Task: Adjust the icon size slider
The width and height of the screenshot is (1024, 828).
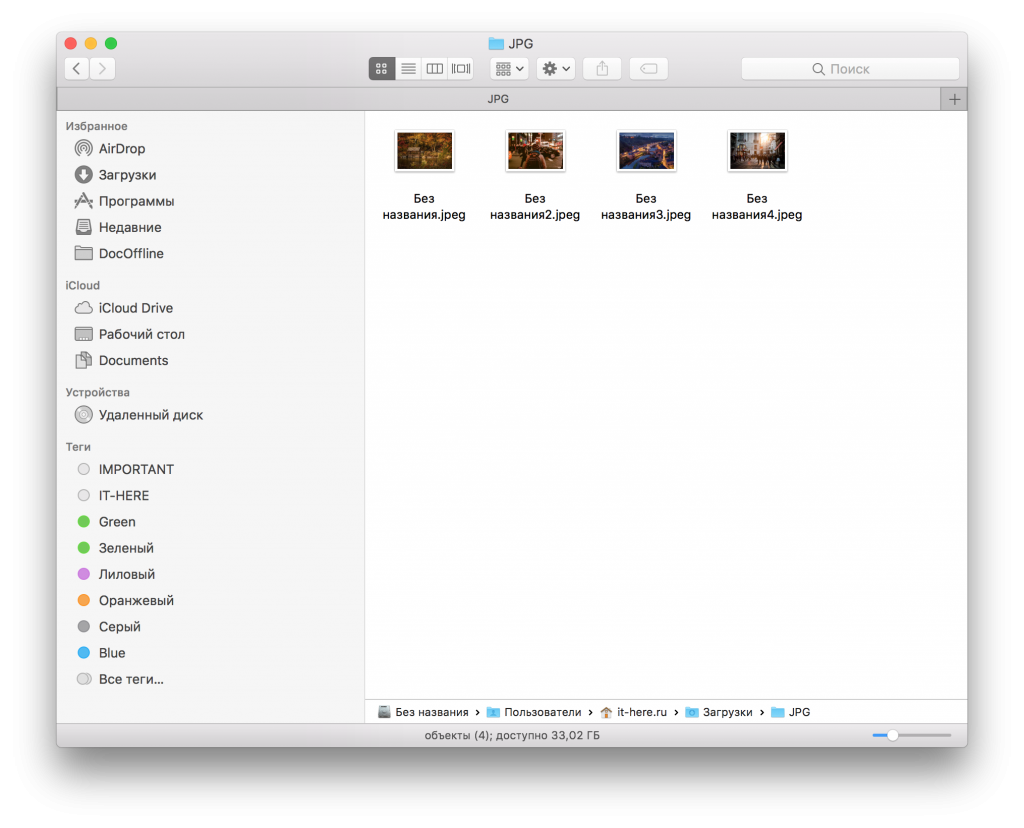Action: (x=893, y=735)
